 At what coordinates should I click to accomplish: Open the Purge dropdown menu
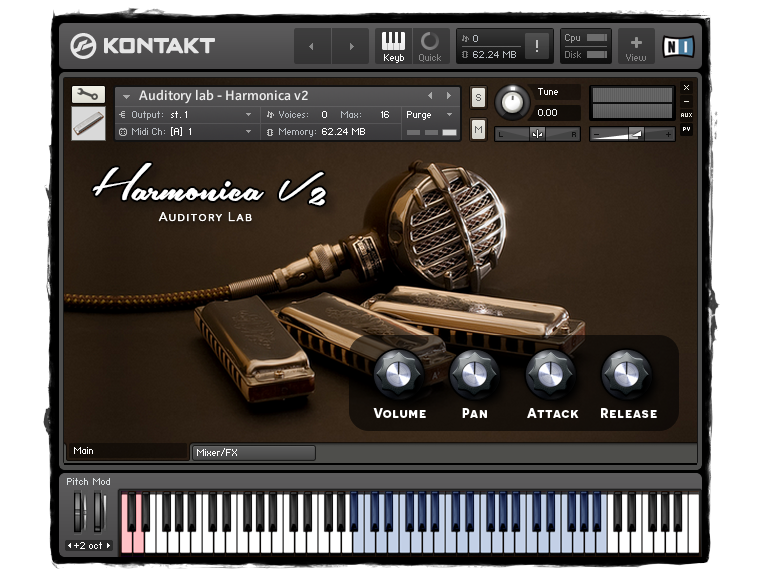pos(429,115)
